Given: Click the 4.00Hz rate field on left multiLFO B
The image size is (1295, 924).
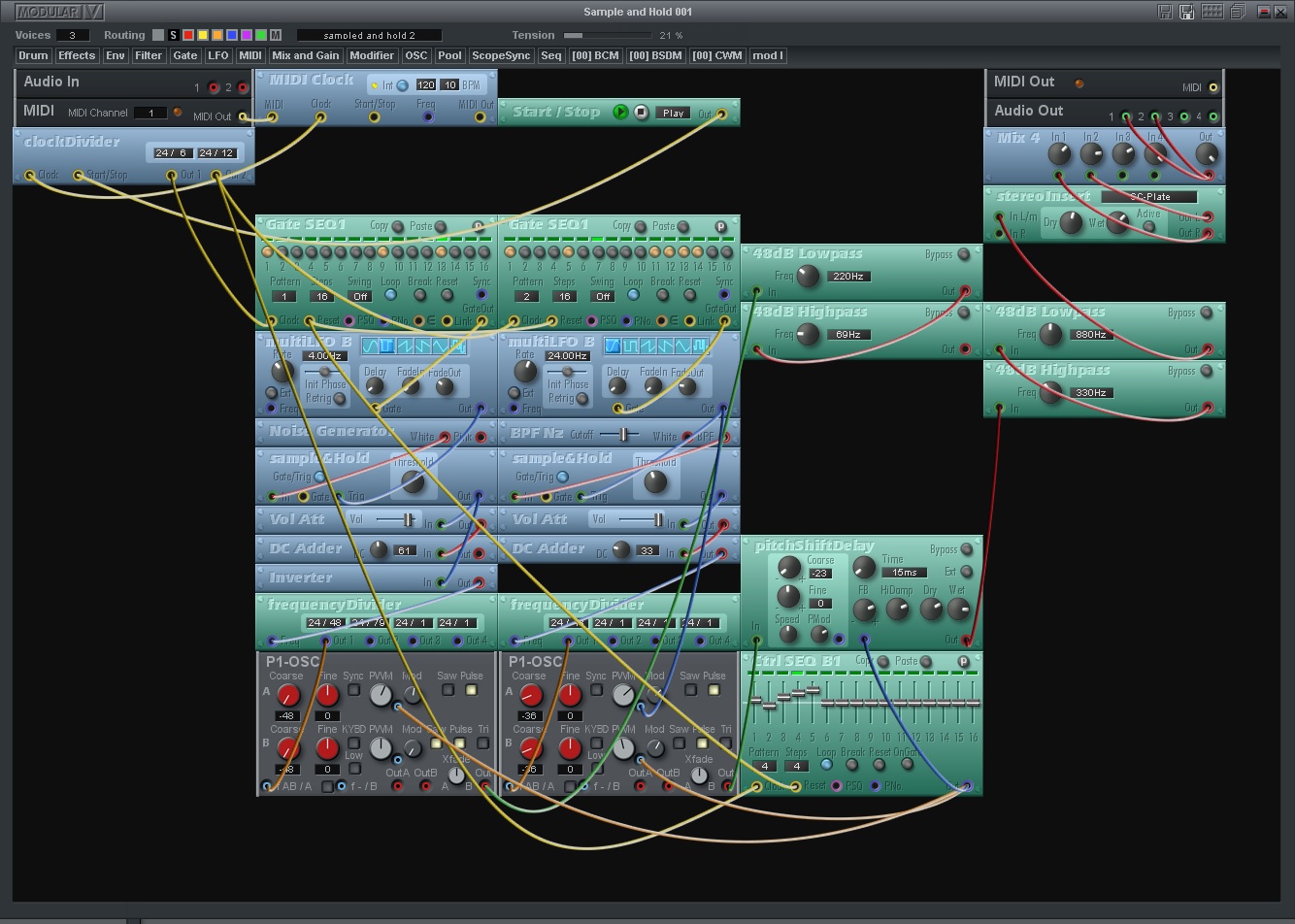Looking at the screenshot, I should (324, 356).
